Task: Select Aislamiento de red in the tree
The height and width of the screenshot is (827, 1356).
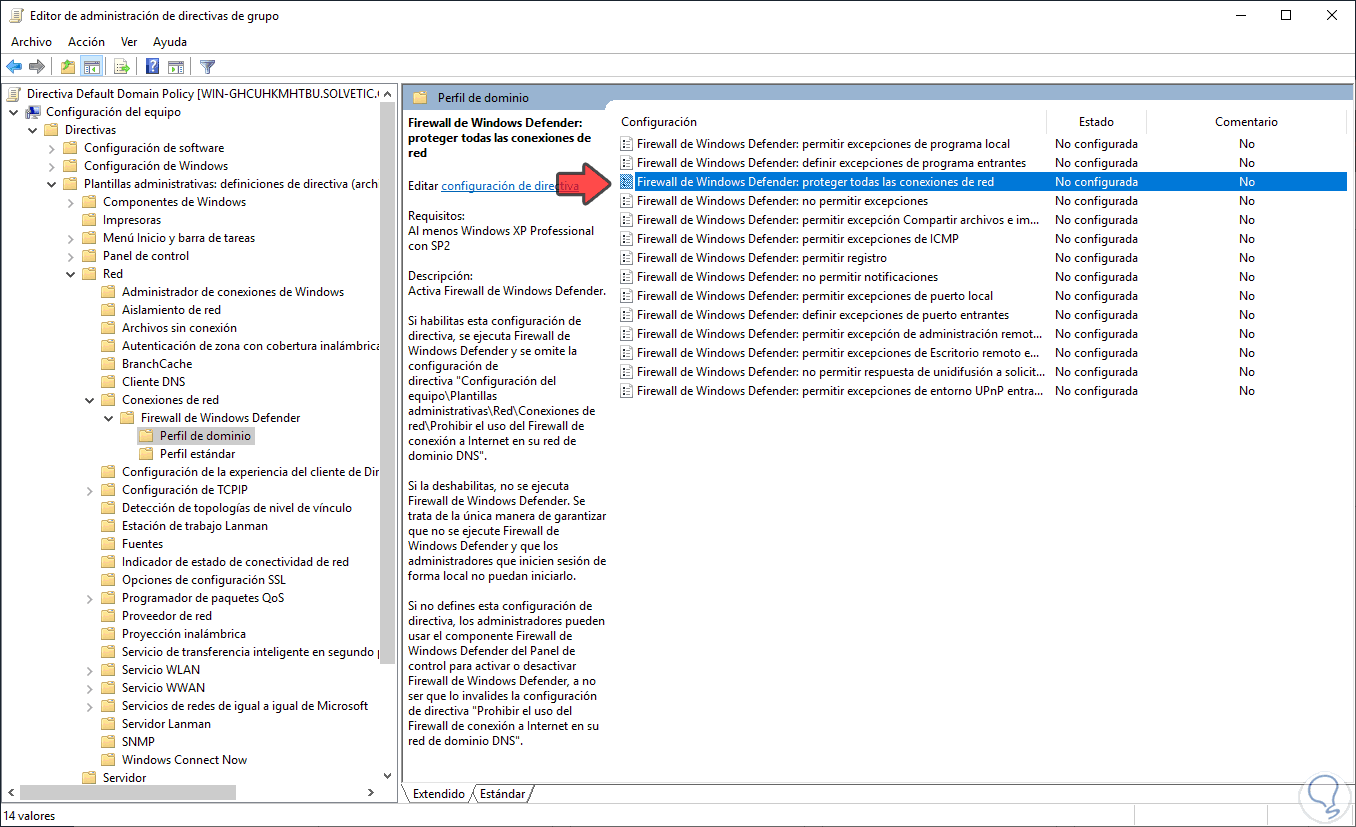Action: point(171,310)
